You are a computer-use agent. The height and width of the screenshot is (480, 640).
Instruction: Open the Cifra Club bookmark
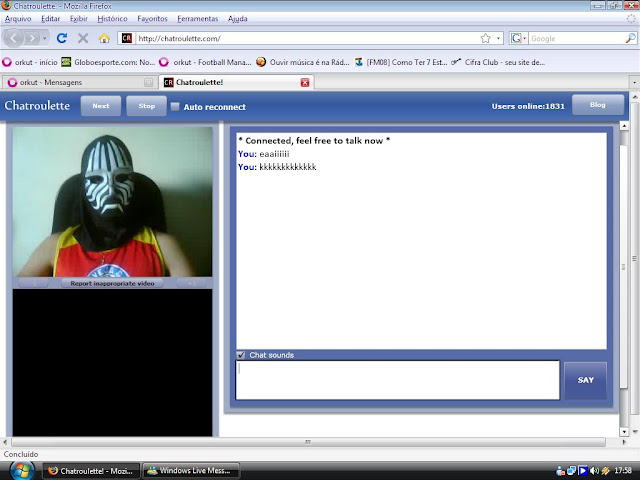[x=498, y=62]
